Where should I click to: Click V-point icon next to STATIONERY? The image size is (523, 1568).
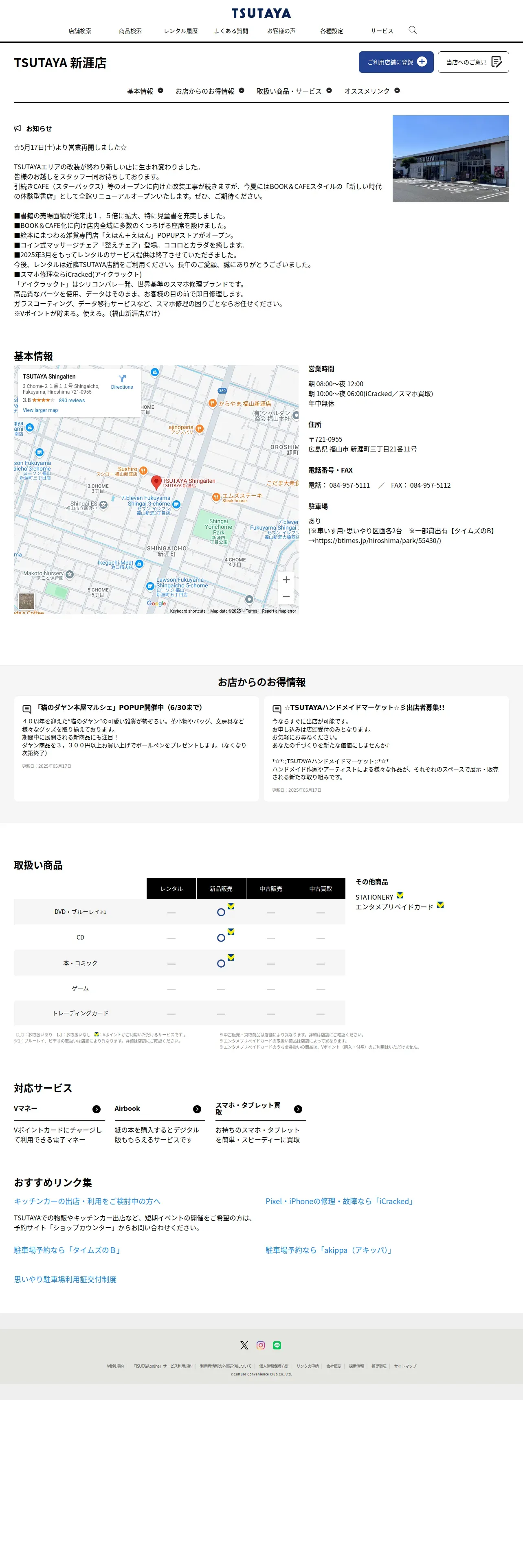coord(400,896)
